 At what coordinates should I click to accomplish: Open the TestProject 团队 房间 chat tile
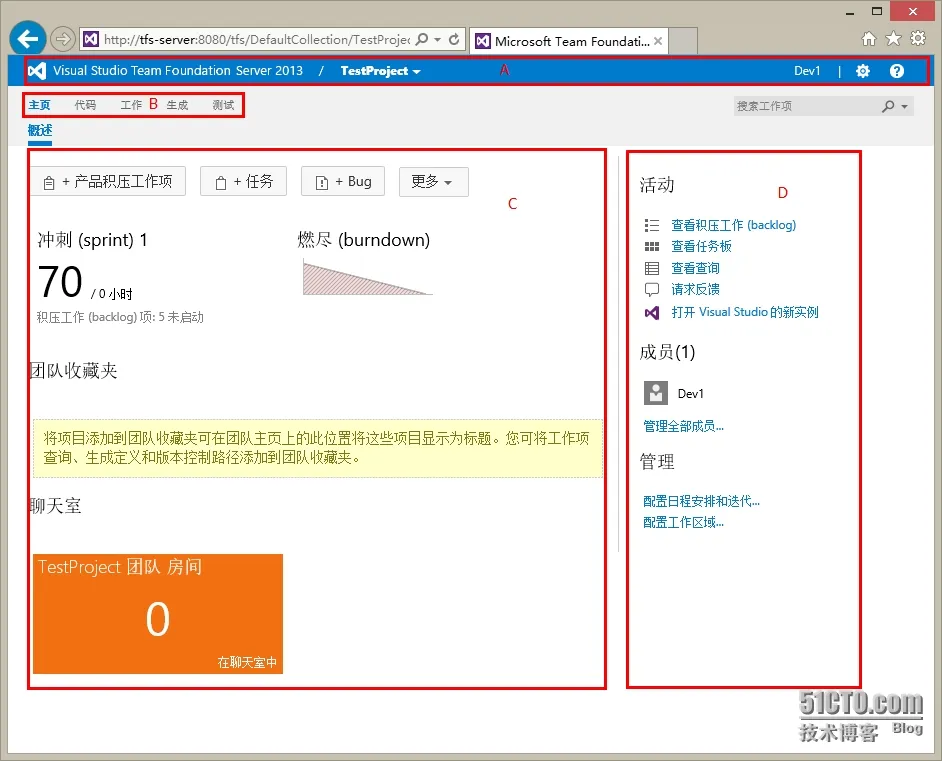[158, 613]
